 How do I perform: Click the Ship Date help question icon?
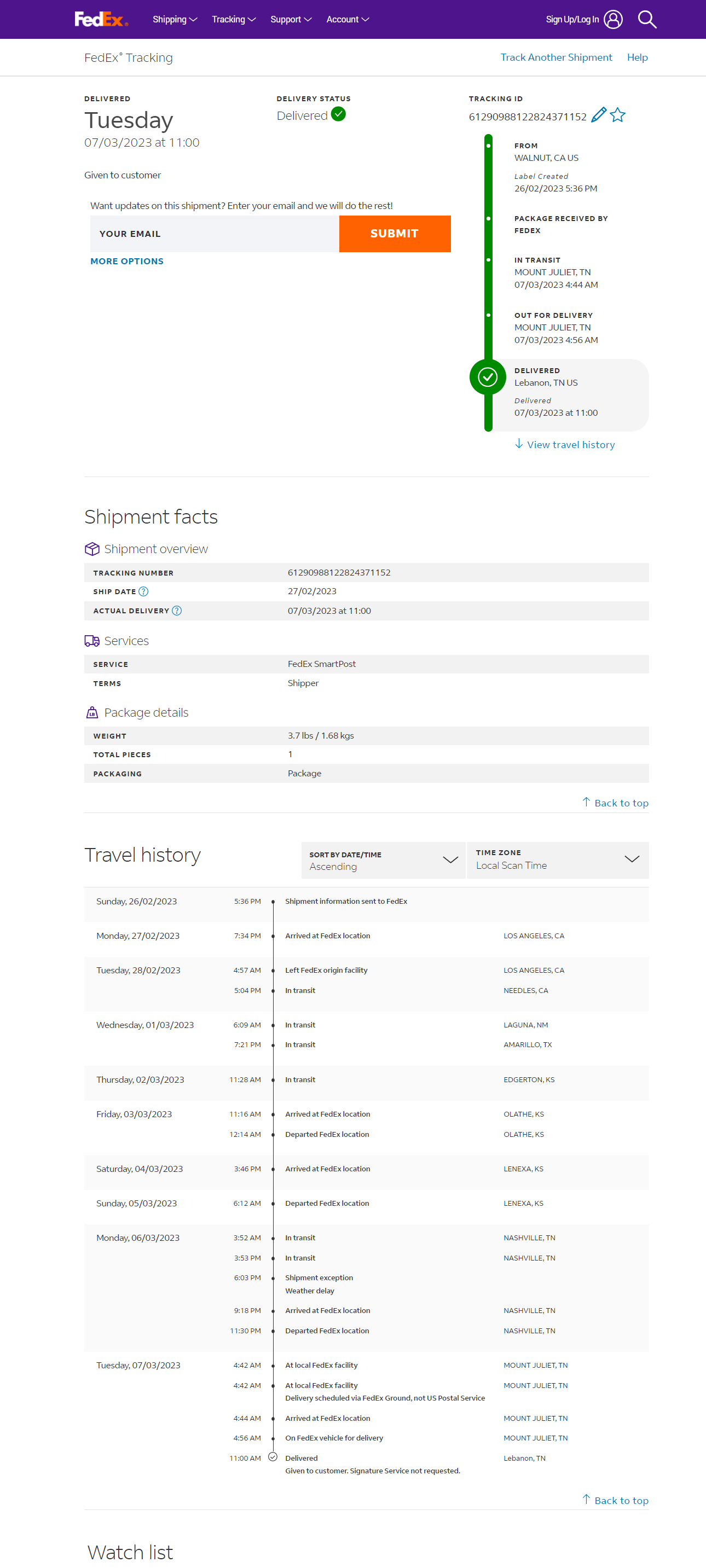(x=144, y=591)
